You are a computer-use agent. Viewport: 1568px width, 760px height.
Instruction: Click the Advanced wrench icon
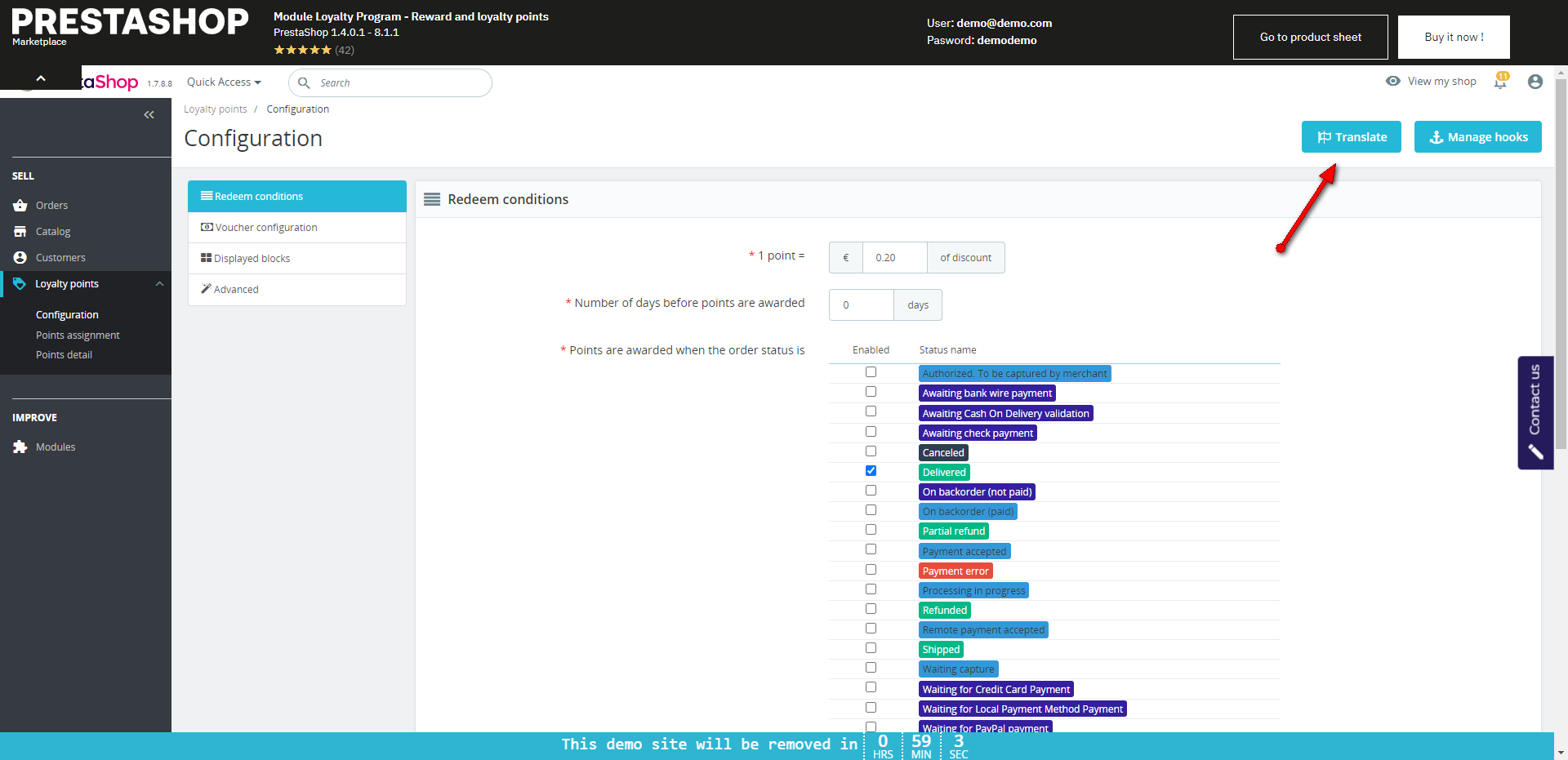coord(207,289)
